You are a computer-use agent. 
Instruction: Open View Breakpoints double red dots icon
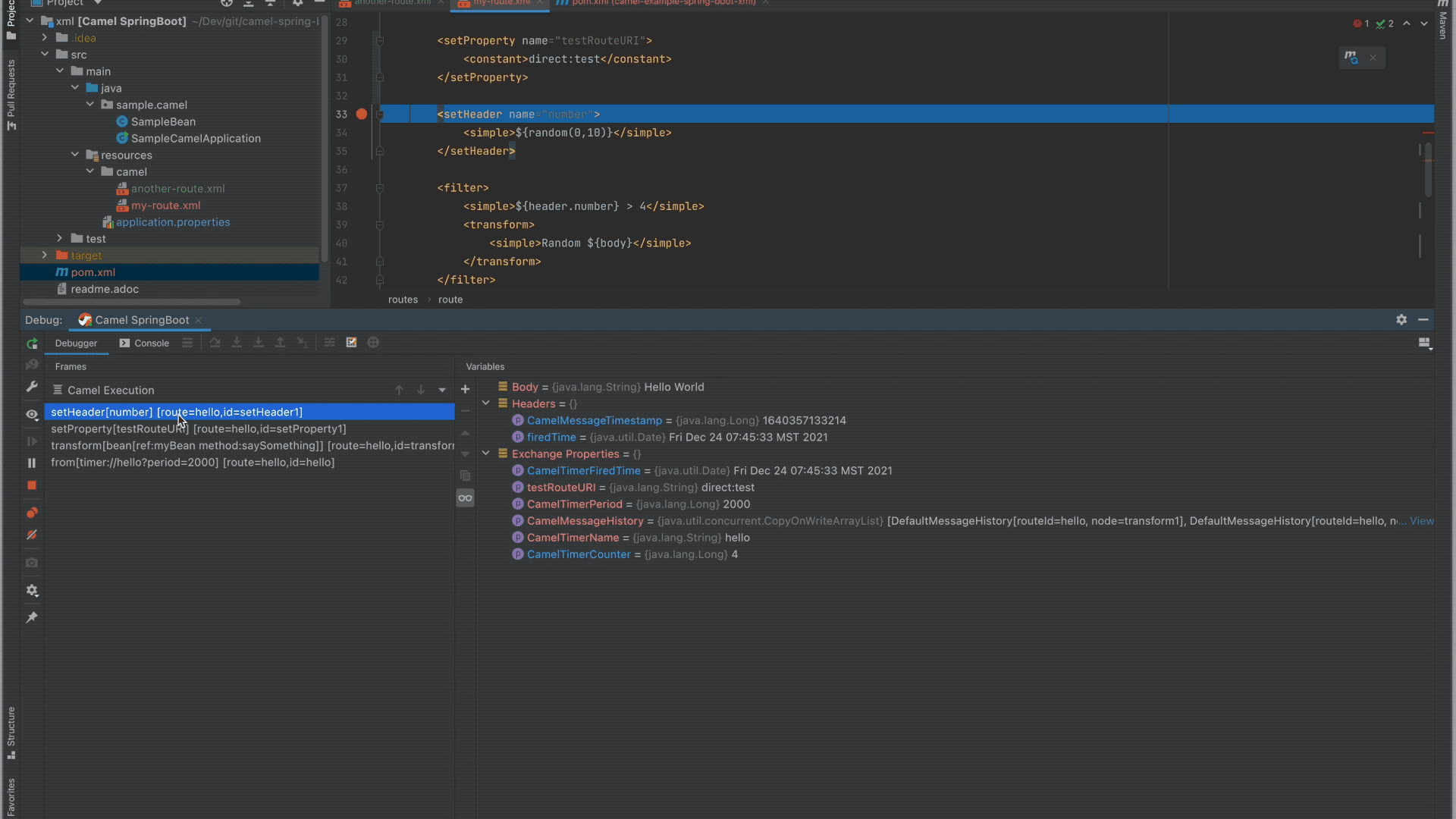(32, 513)
